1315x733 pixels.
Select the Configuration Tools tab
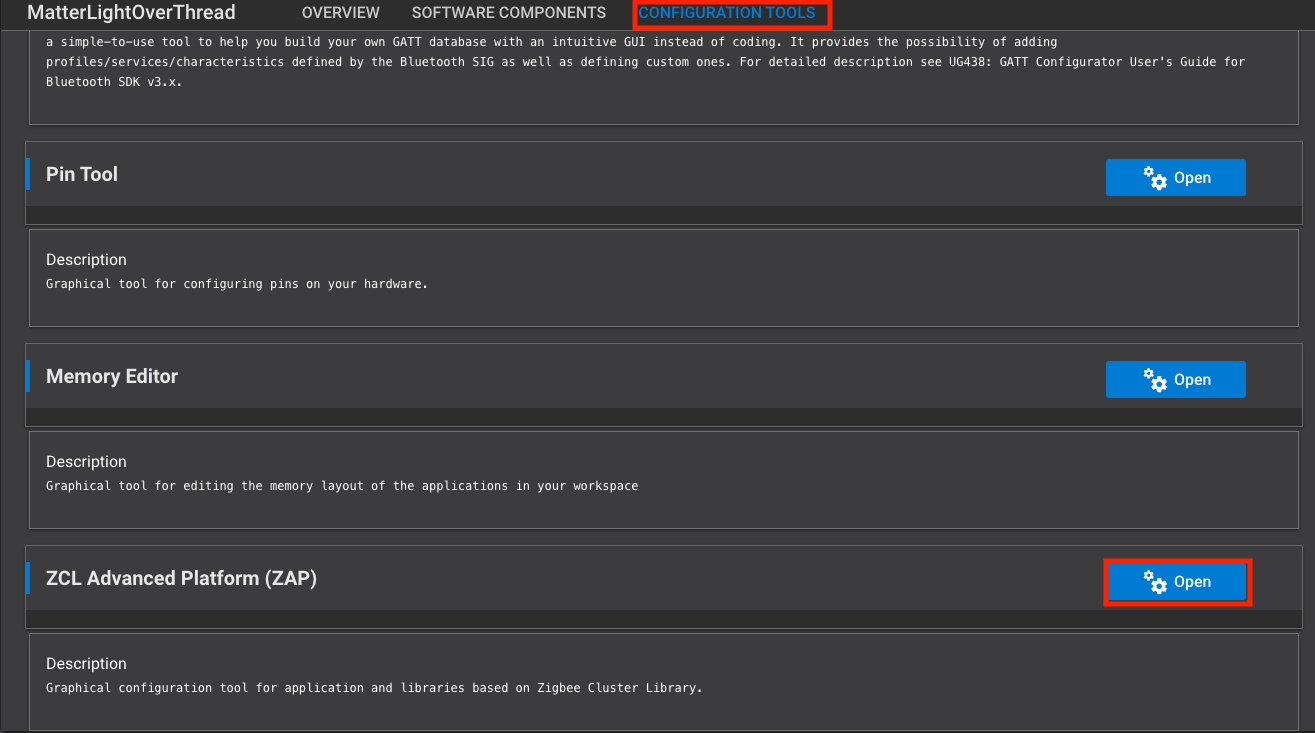pos(726,13)
